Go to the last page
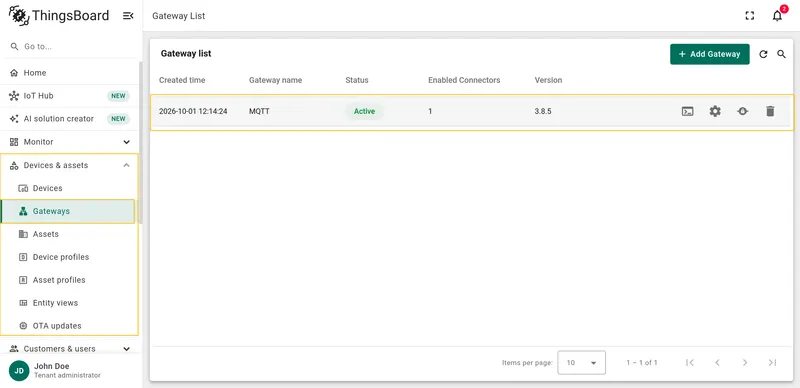 coord(772,362)
